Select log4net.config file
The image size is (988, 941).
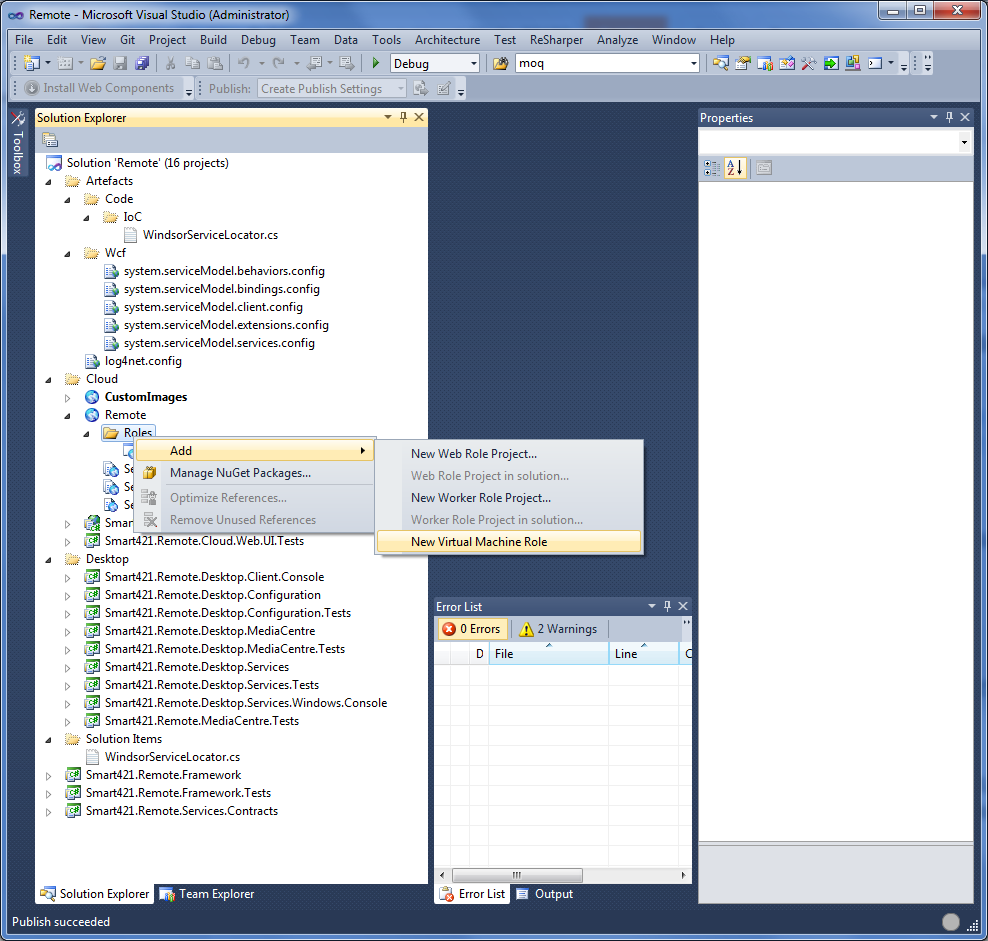[x=143, y=361]
